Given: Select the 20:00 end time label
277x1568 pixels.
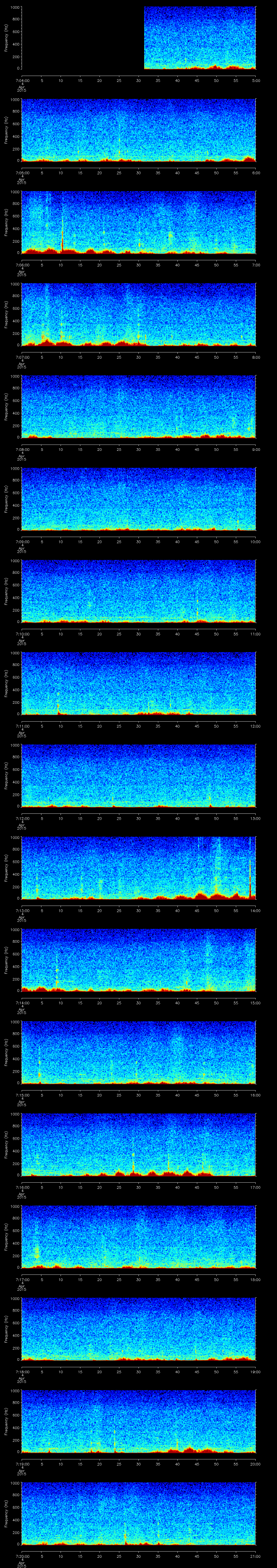Looking at the screenshot, I should 255,1464.
